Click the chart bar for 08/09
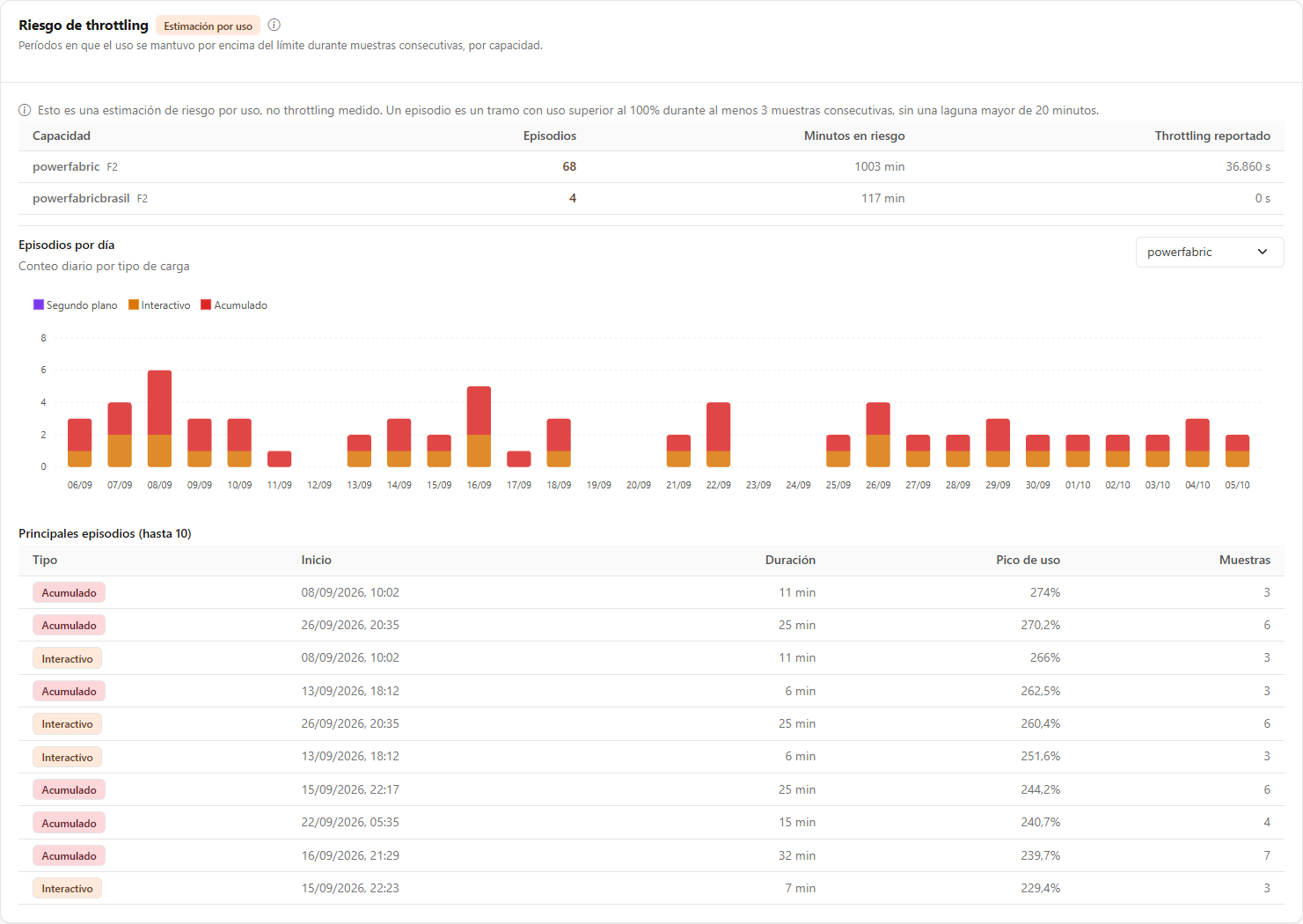The width and height of the screenshot is (1303, 924). point(159,418)
